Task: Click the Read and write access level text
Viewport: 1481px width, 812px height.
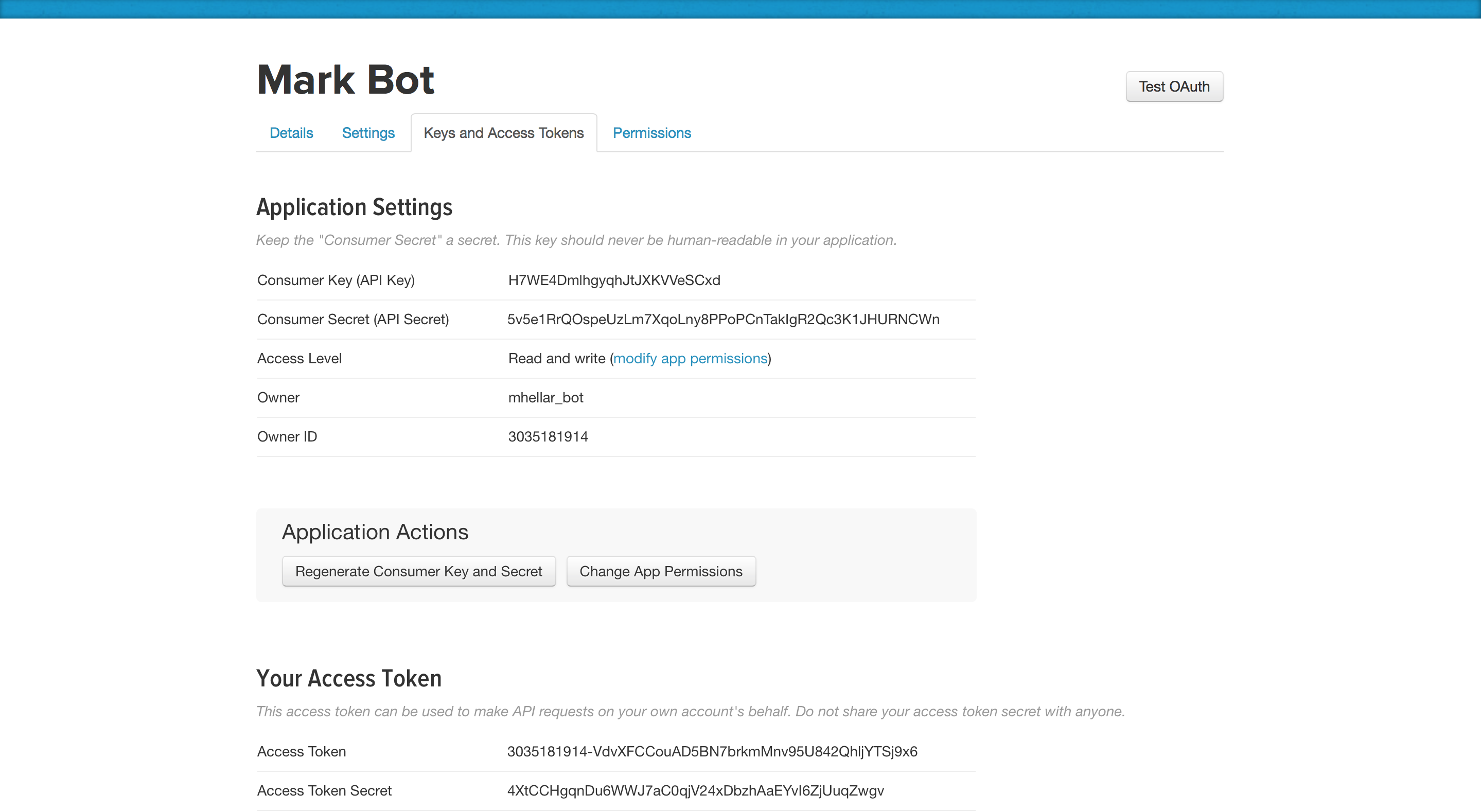Action: [x=556, y=358]
